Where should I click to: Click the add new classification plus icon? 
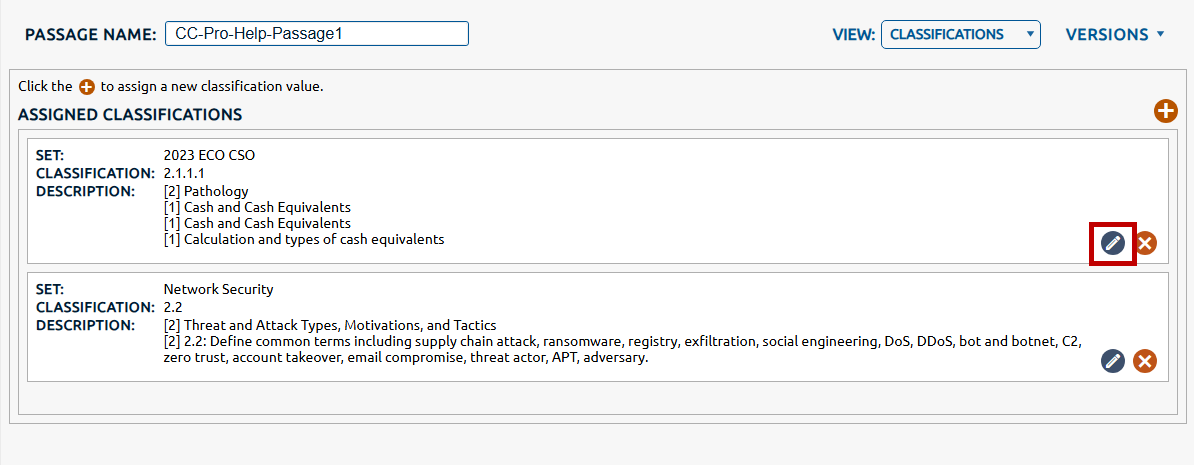point(1165,111)
